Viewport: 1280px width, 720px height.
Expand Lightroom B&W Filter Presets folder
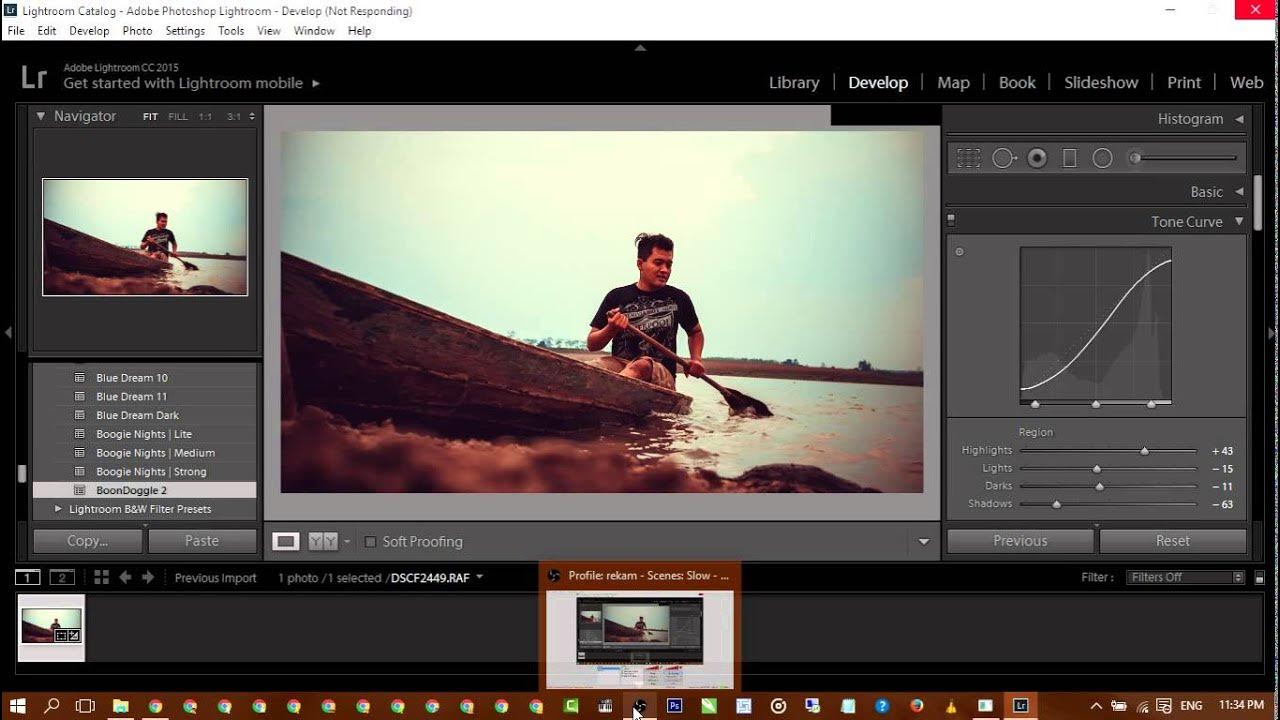coord(58,509)
